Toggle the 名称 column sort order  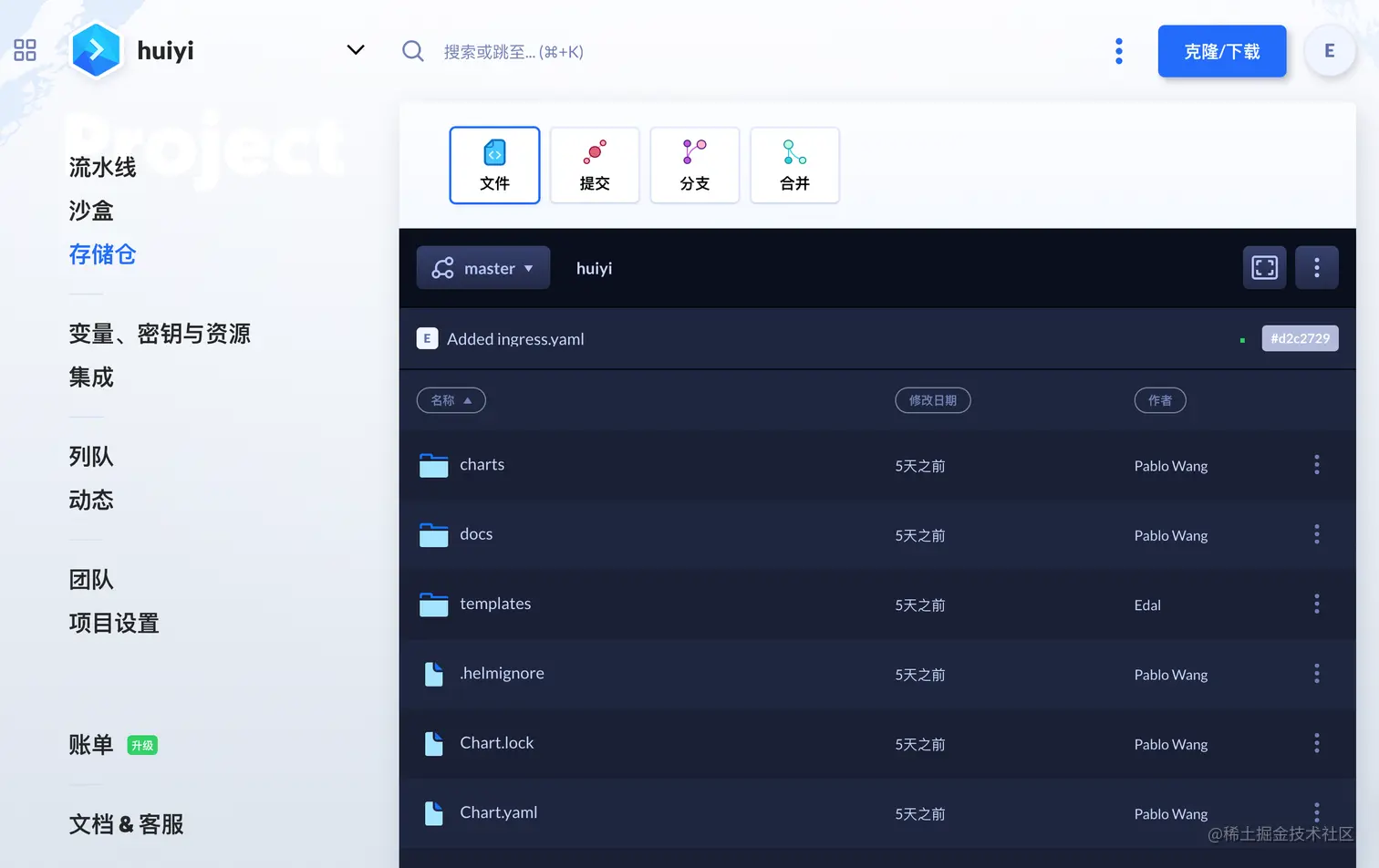pyautogui.click(x=451, y=400)
